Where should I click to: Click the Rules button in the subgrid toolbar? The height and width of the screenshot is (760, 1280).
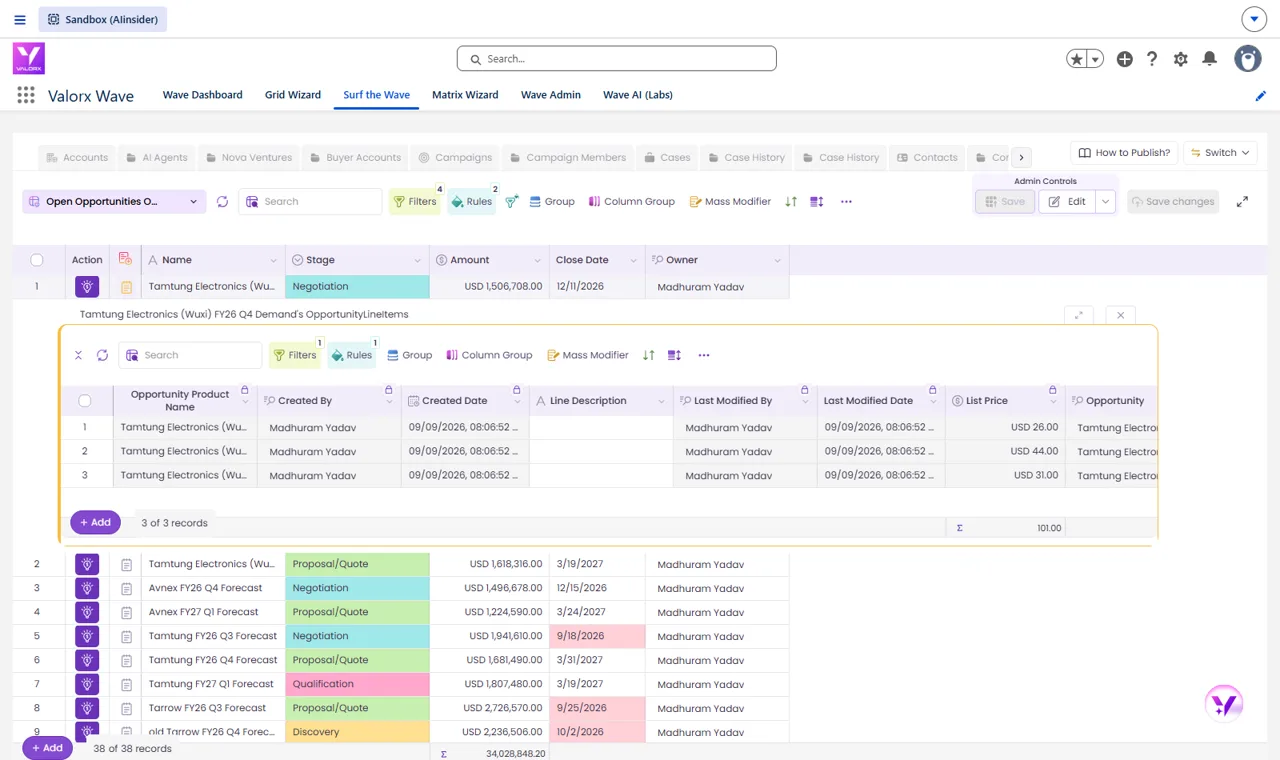click(351, 355)
